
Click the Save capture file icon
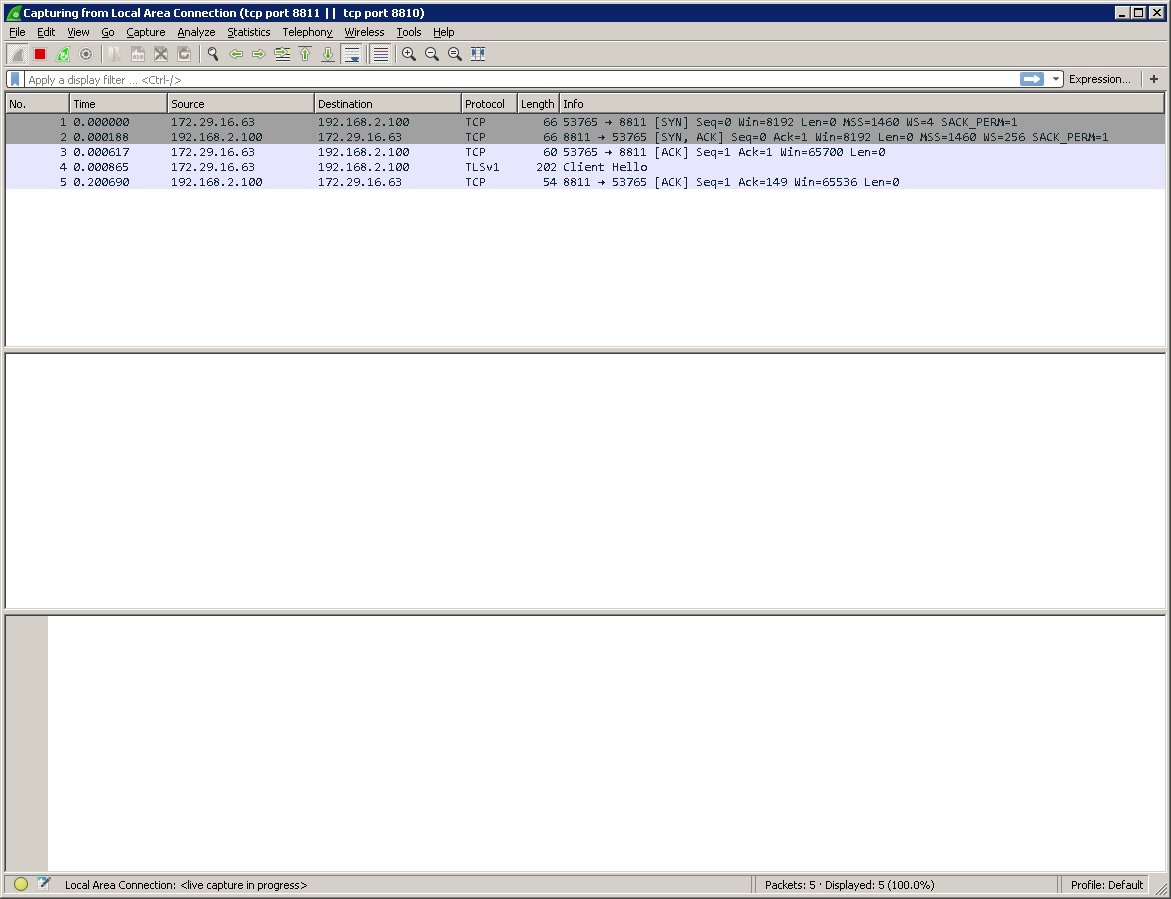coord(137,54)
